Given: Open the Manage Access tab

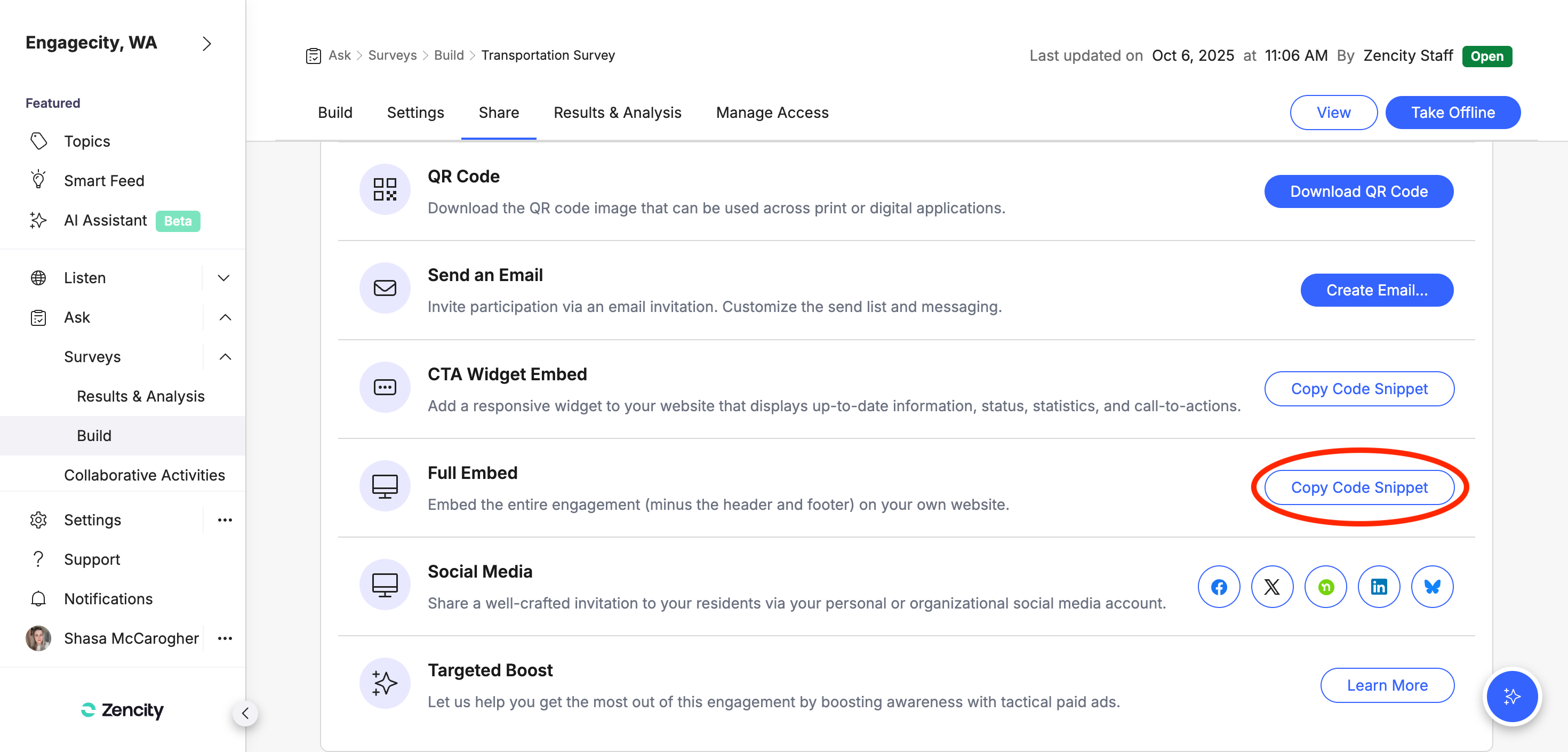Looking at the screenshot, I should [772, 113].
